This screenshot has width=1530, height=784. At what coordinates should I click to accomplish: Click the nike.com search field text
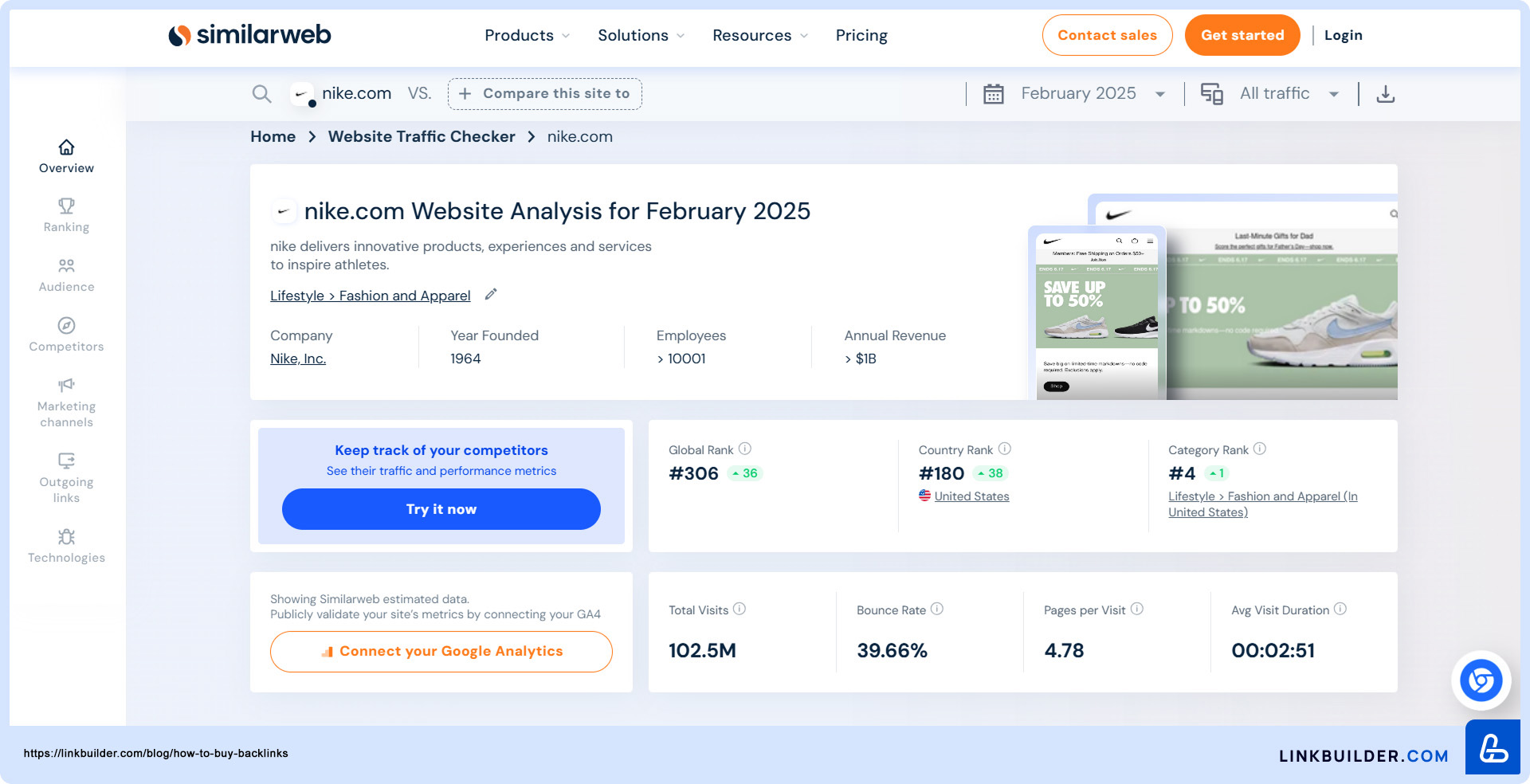pos(356,93)
